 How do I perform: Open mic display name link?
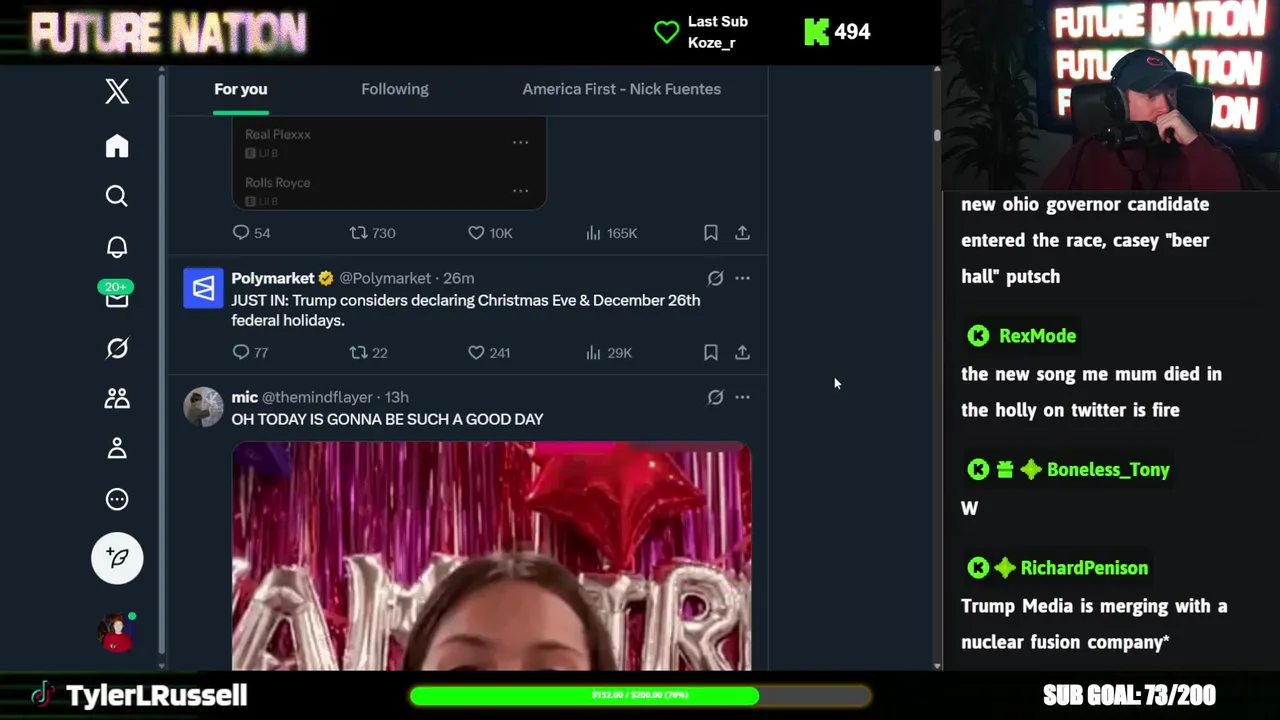(x=245, y=397)
